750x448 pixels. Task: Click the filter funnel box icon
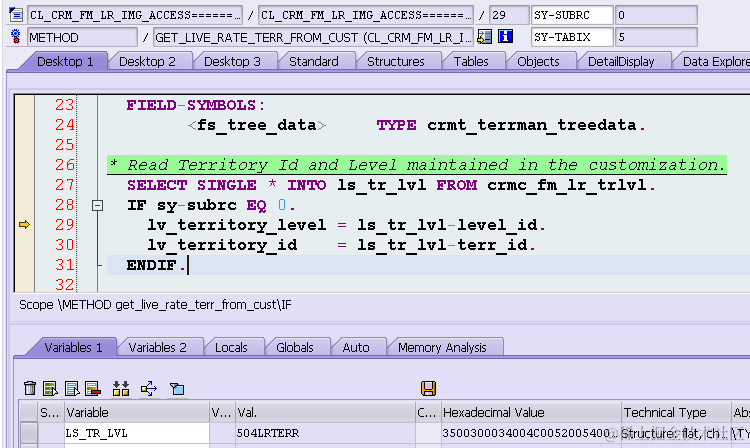(177, 388)
